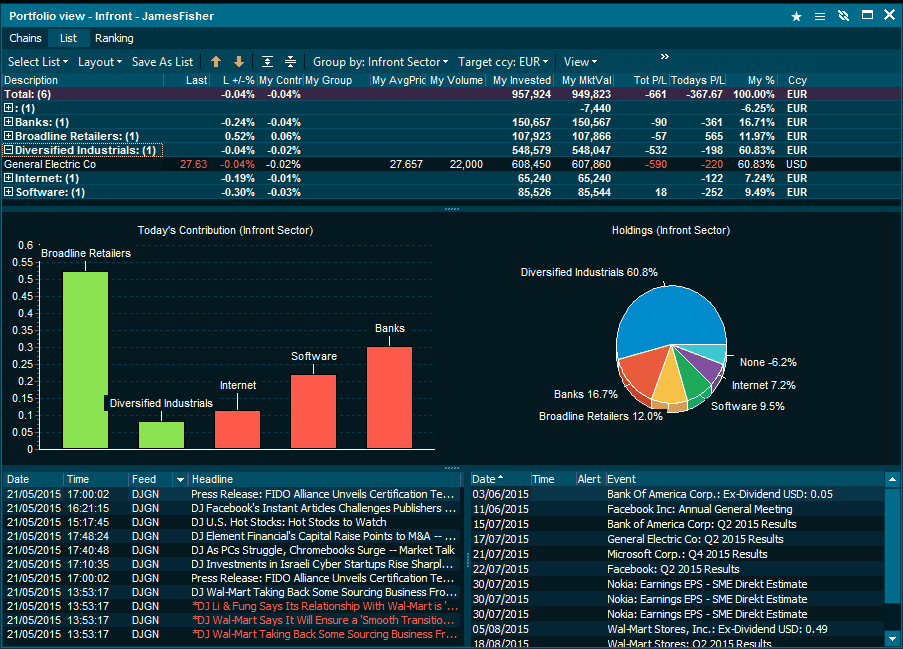Image resolution: width=903 pixels, height=649 pixels.
Task: Sort events by the Alert column header
Action: [589, 480]
